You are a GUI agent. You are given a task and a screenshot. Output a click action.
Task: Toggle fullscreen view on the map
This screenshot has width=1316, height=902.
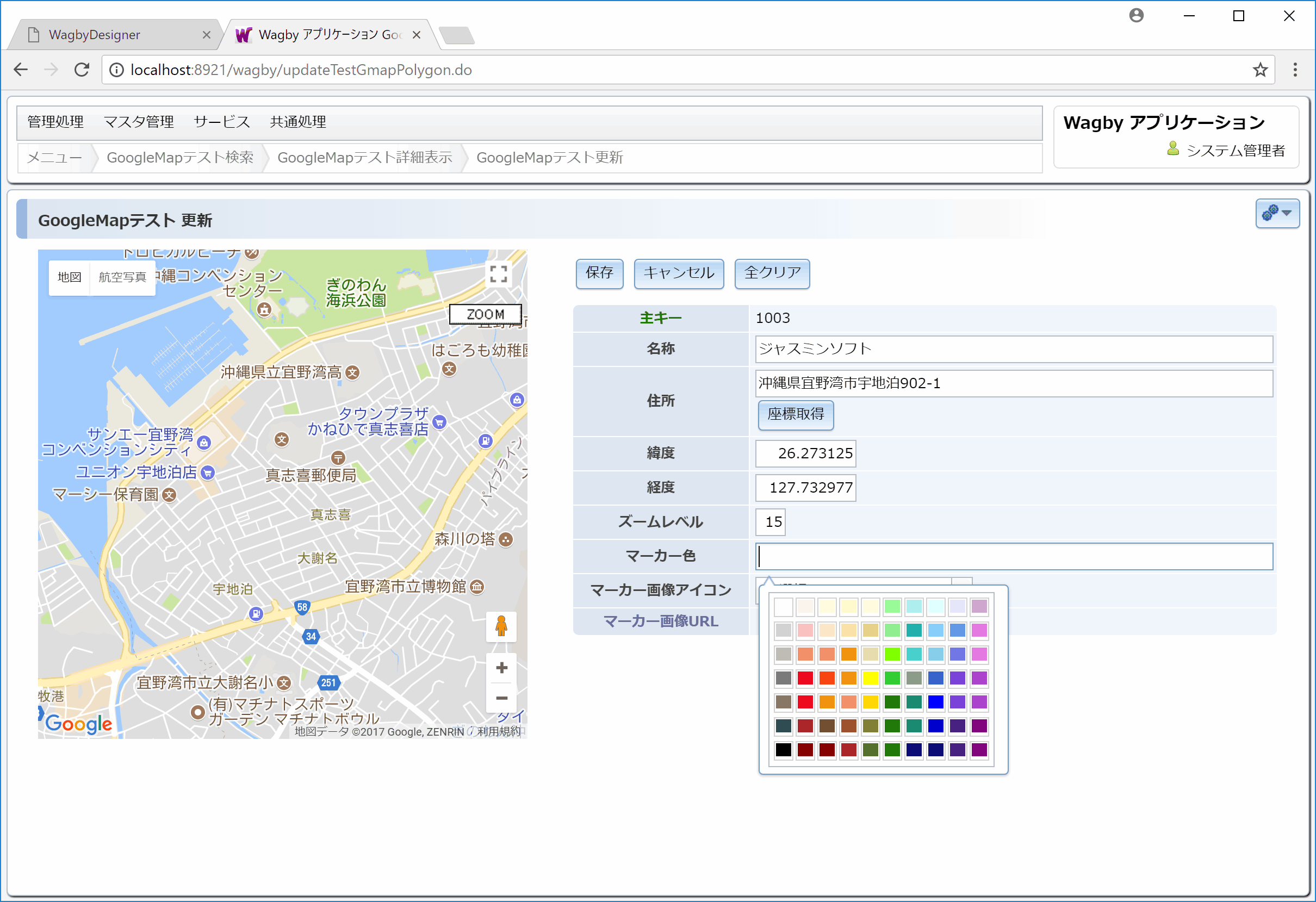[x=498, y=274]
